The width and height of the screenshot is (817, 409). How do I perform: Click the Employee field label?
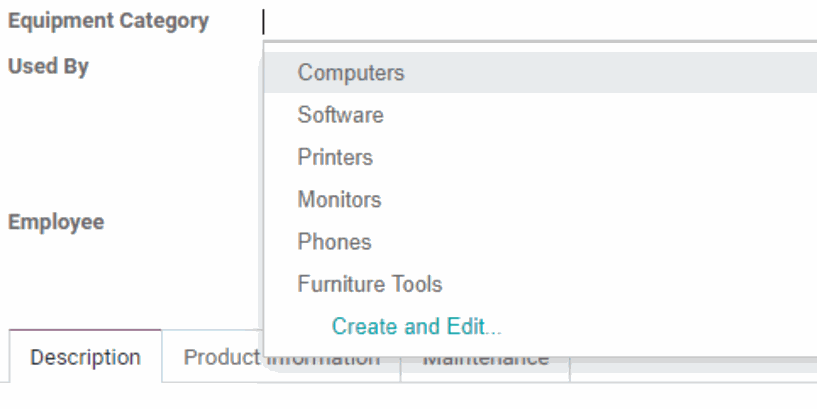coord(56,221)
